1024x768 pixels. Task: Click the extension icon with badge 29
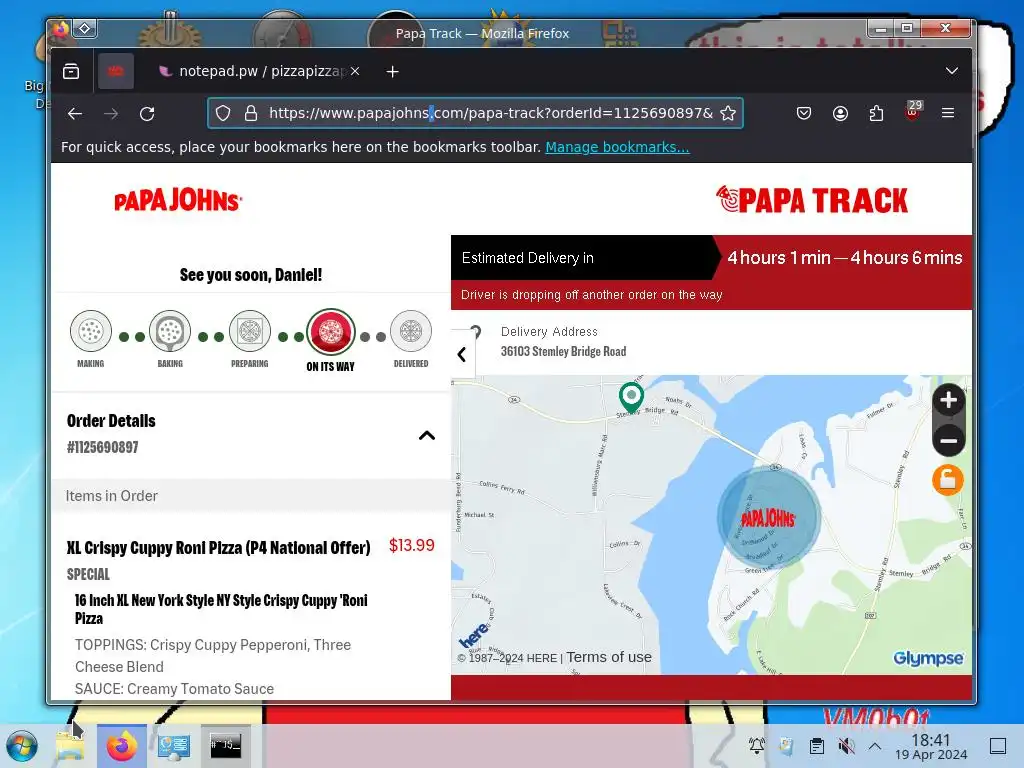913,111
